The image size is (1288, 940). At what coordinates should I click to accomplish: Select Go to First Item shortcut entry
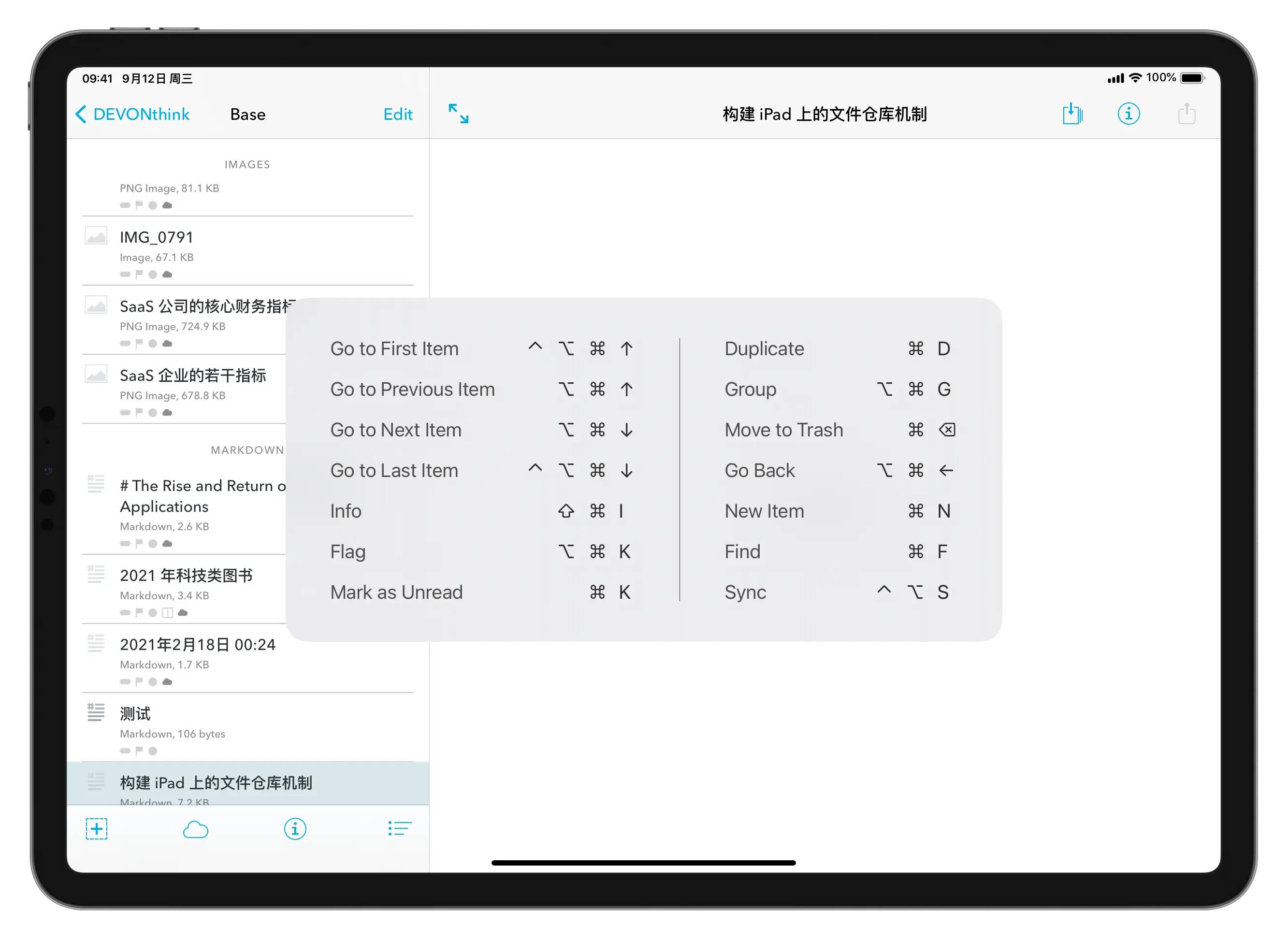[394, 348]
